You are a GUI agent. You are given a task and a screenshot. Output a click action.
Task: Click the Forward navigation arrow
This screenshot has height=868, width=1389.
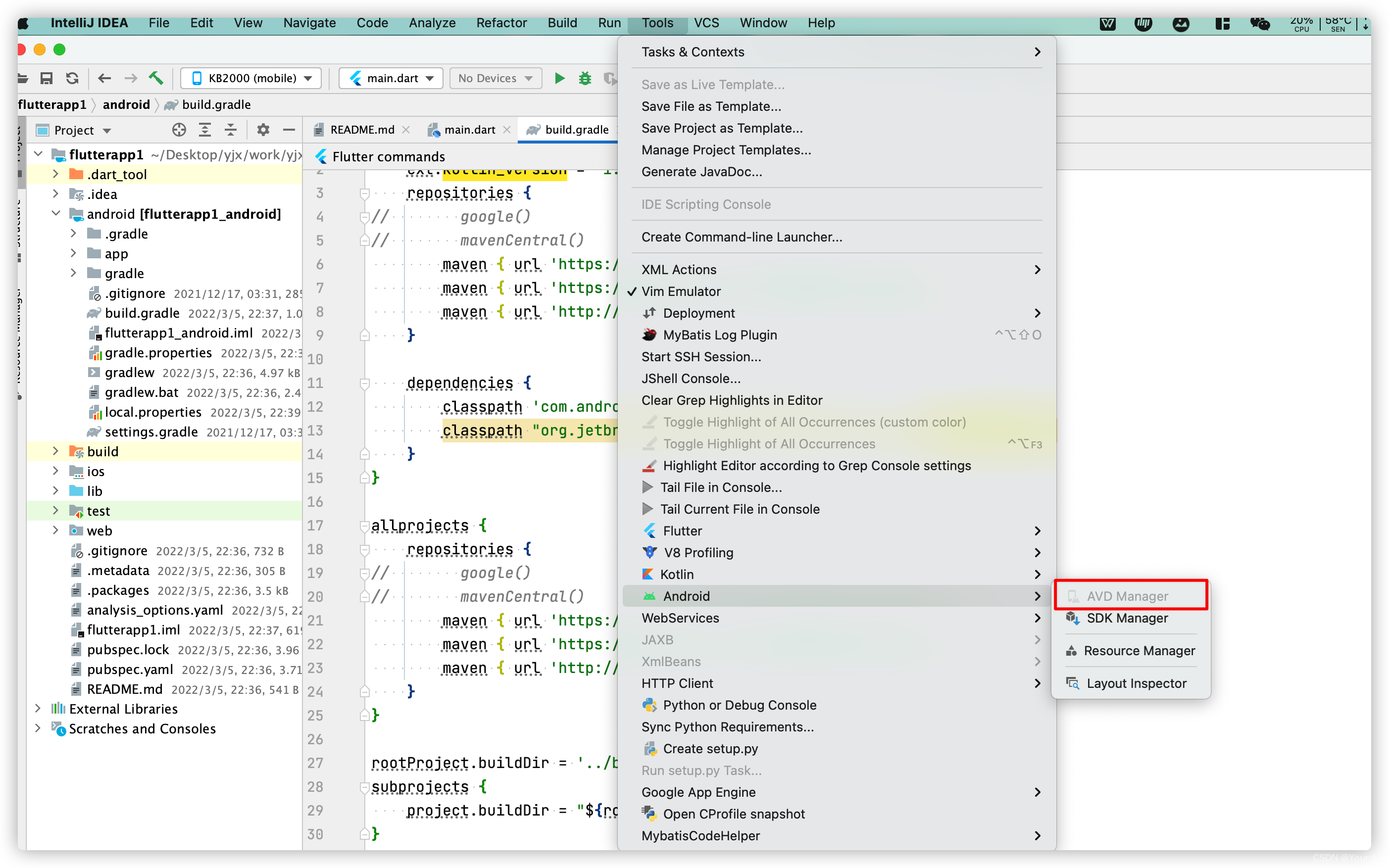(x=131, y=78)
